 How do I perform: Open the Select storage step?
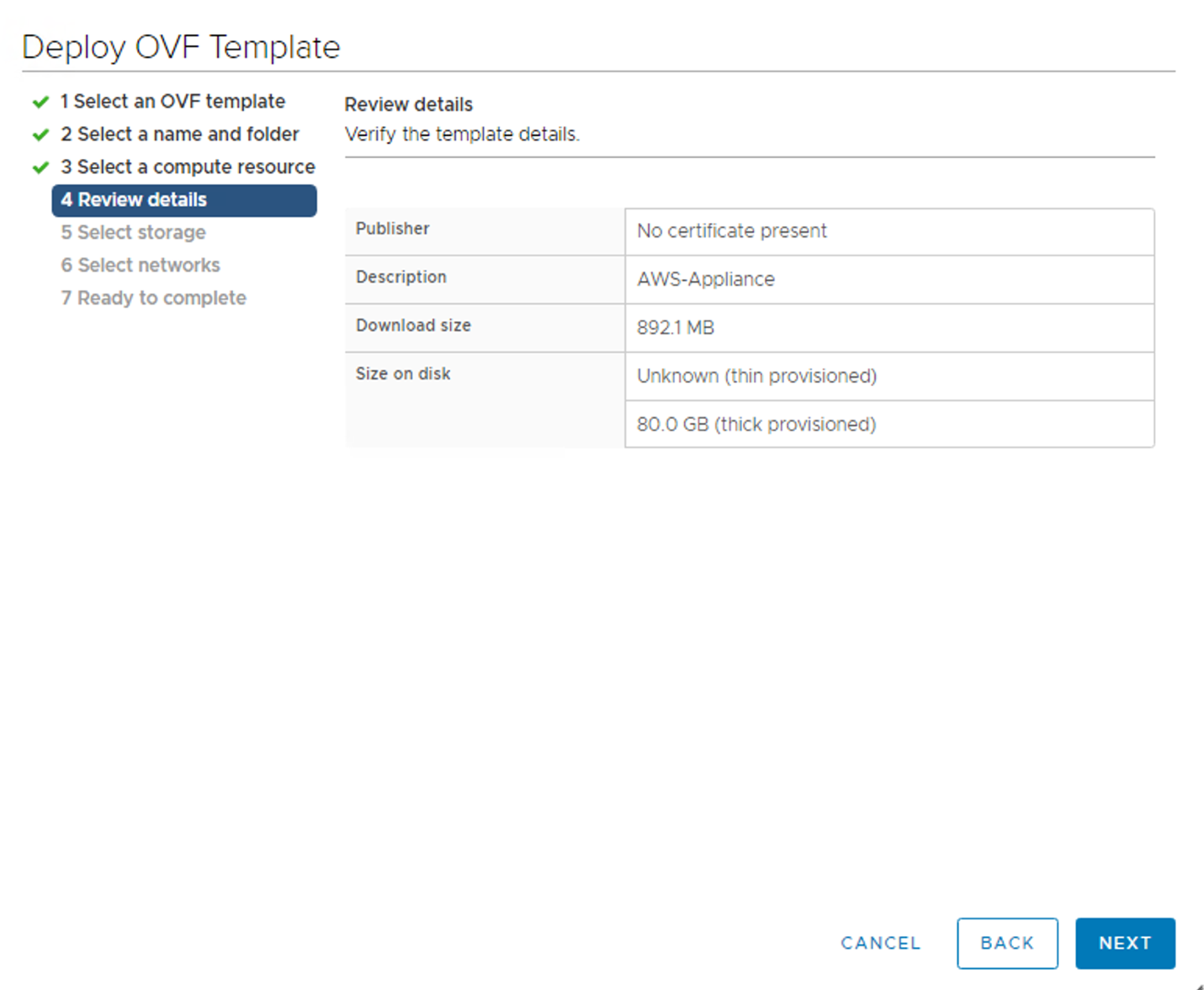pos(133,232)
